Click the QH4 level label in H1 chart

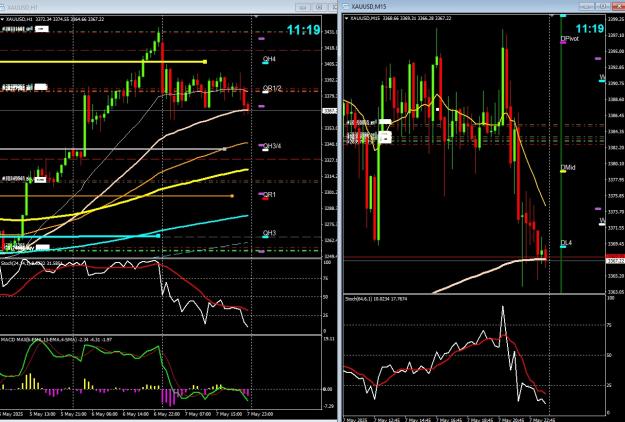point(269,59)
